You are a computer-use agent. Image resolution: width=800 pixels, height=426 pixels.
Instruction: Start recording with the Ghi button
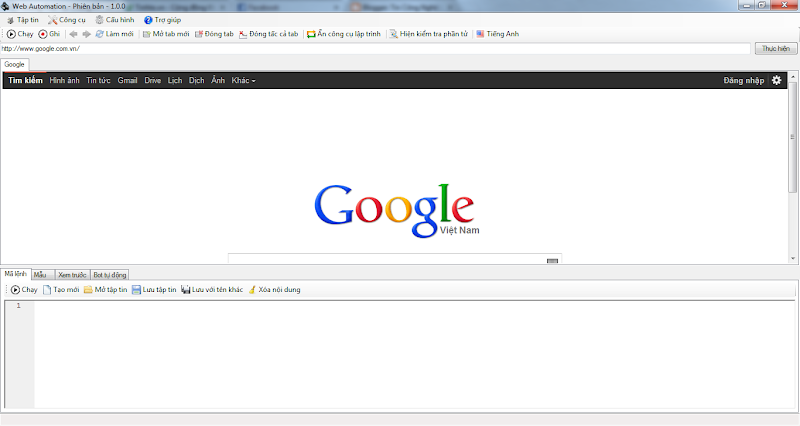(x=49, y=34)
